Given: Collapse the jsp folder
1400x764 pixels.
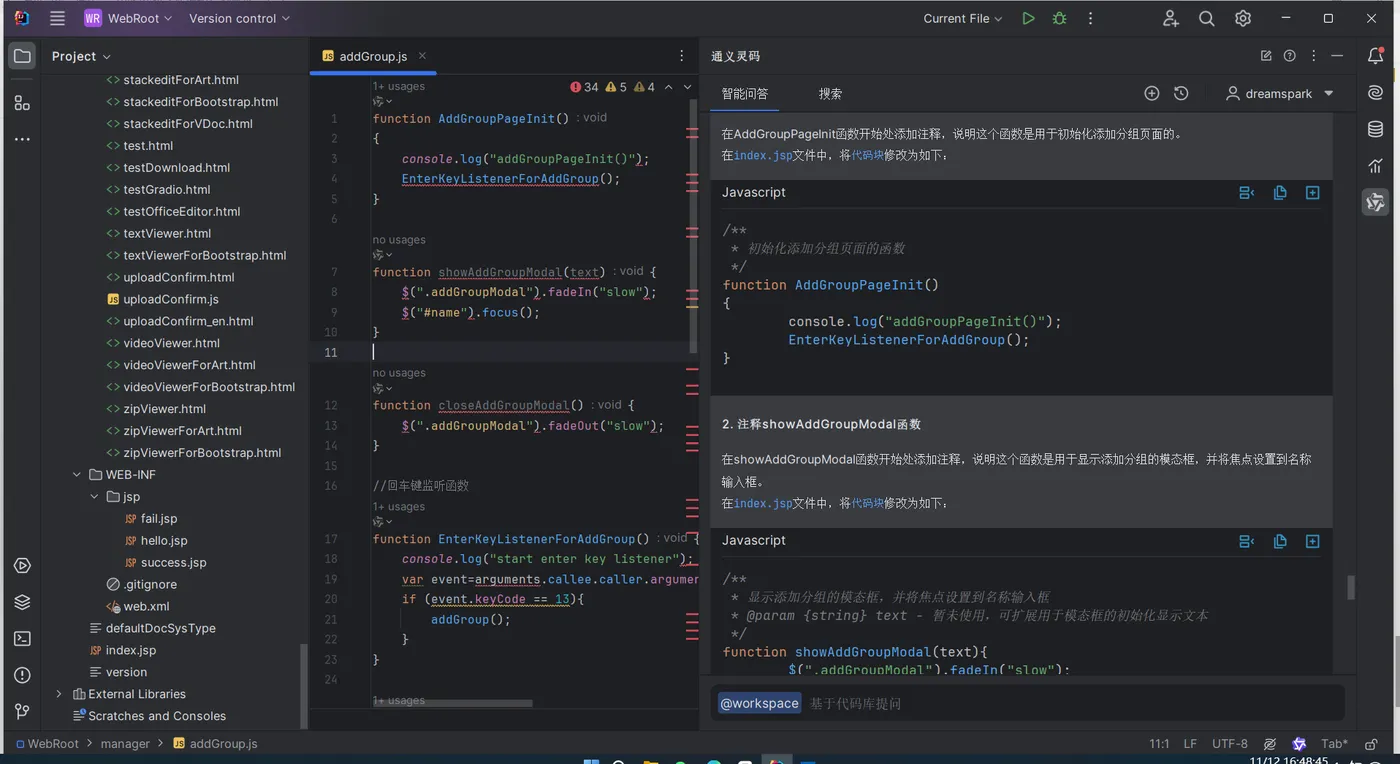Looking at the screenshot, I should pos(95,497).
